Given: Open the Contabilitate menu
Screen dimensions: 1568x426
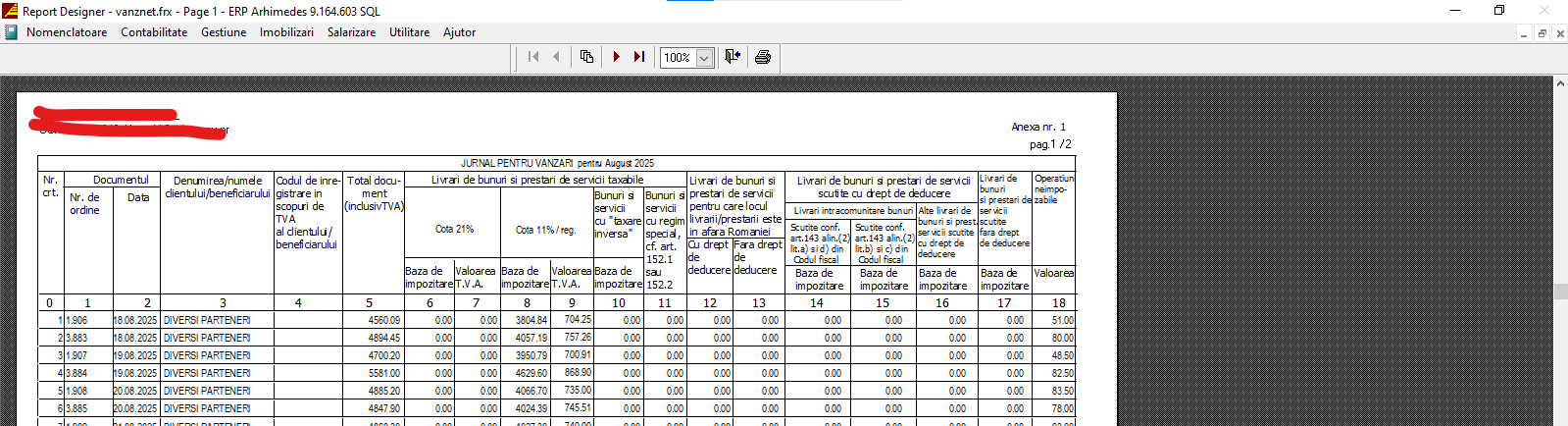Looking at the screenshot, I should [154, 32].
